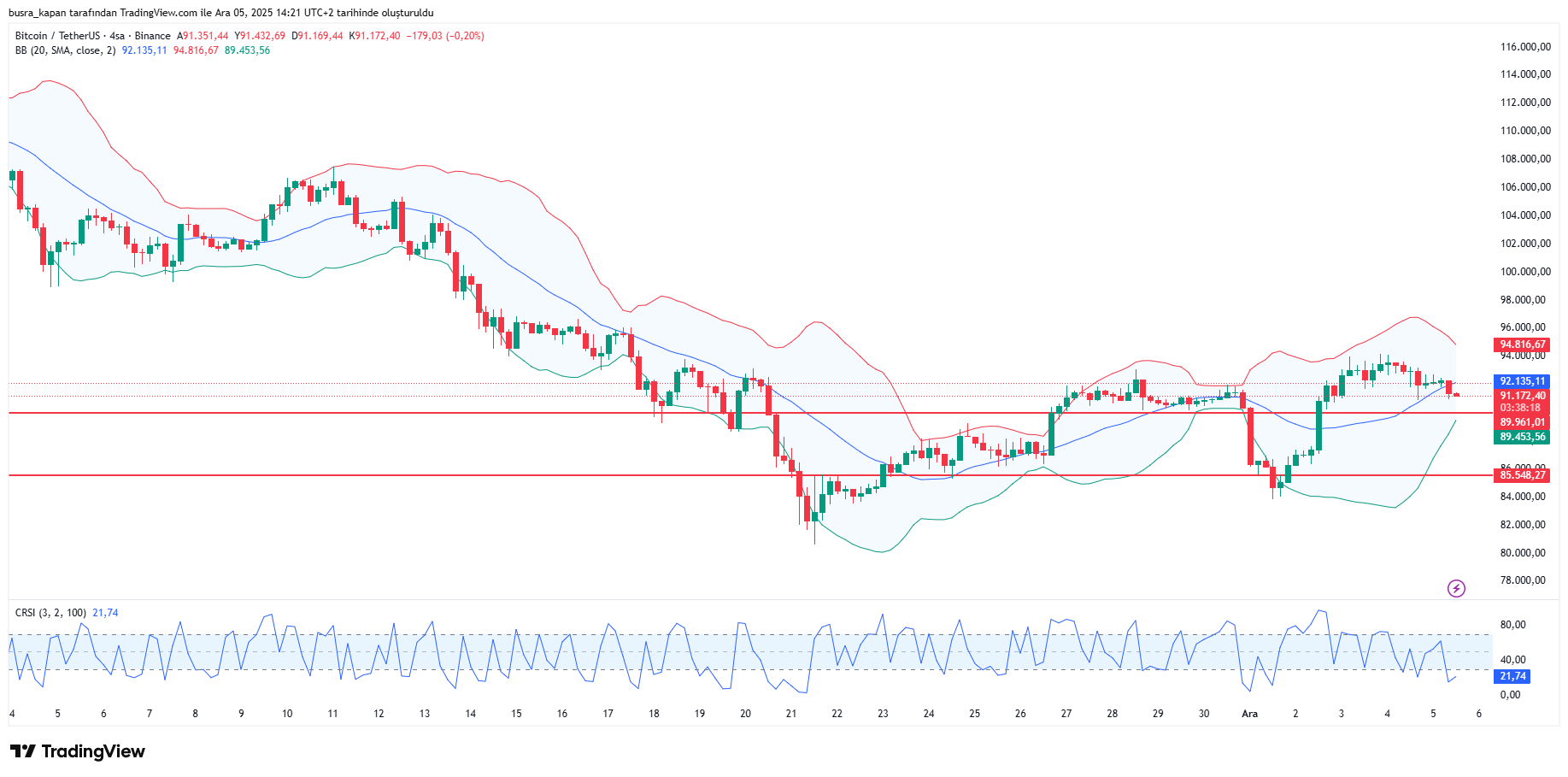Click the TradingView logo at bottom left
The height and width of the screenshot is (777, 1568).
point(78,751)
